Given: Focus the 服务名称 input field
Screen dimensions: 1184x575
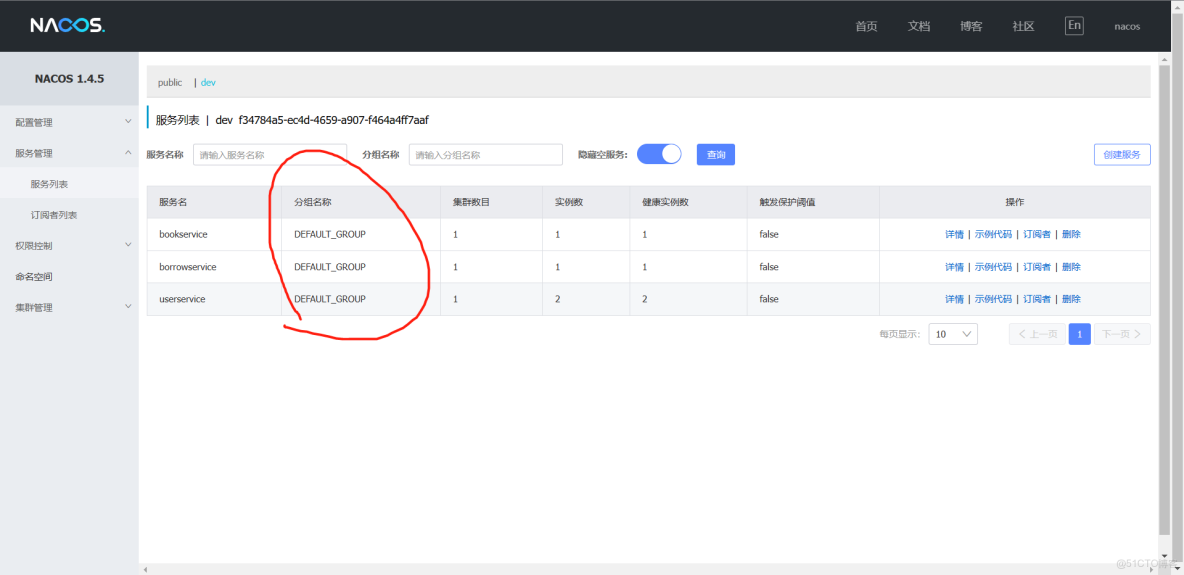Looking at the screenshot, I should [x=270, y=154].
